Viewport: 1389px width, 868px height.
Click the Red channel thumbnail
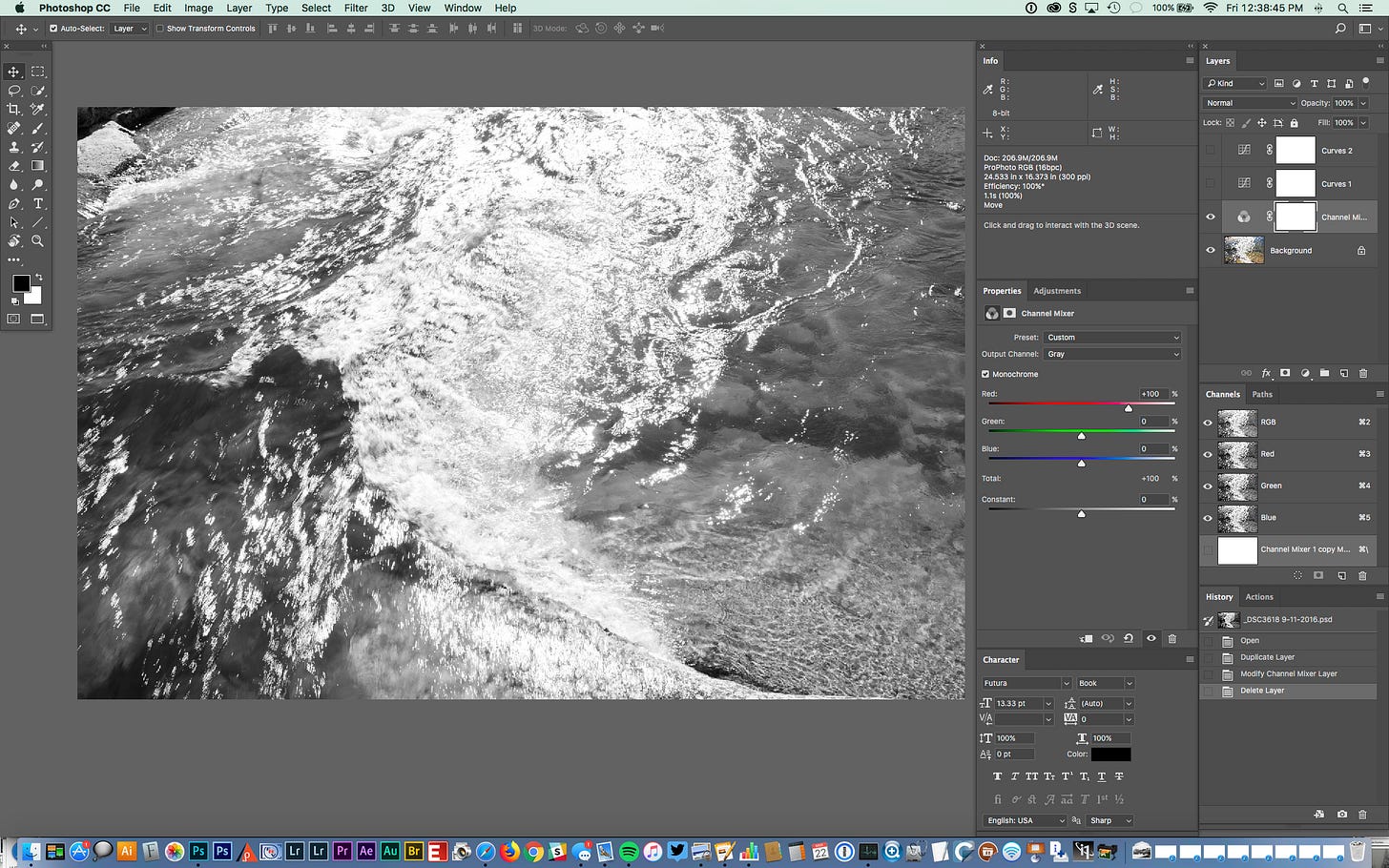pyautogui.click(x=1237, y=454)
